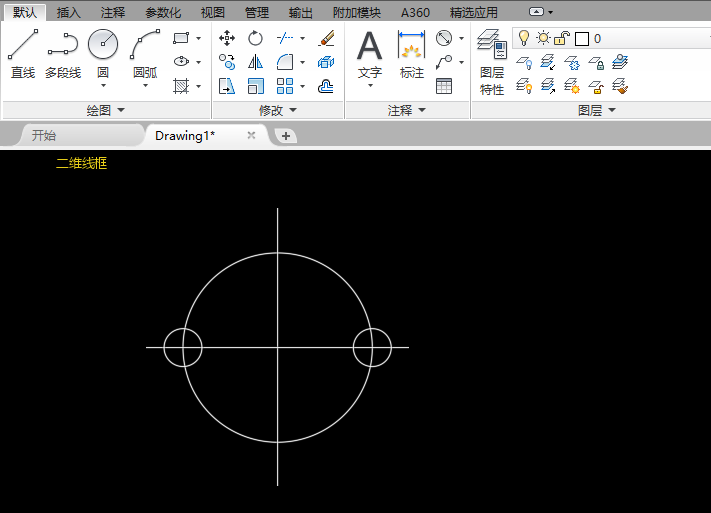The image size is (711, 513).
Task: Toggle layer freeze sun icon
Action: 543,38
